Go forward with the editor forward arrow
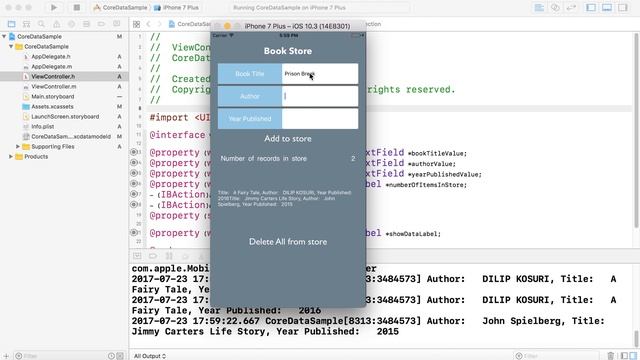The height and width of the screenshot is (360, 640). pyautogui.click(x=159, y=24)
